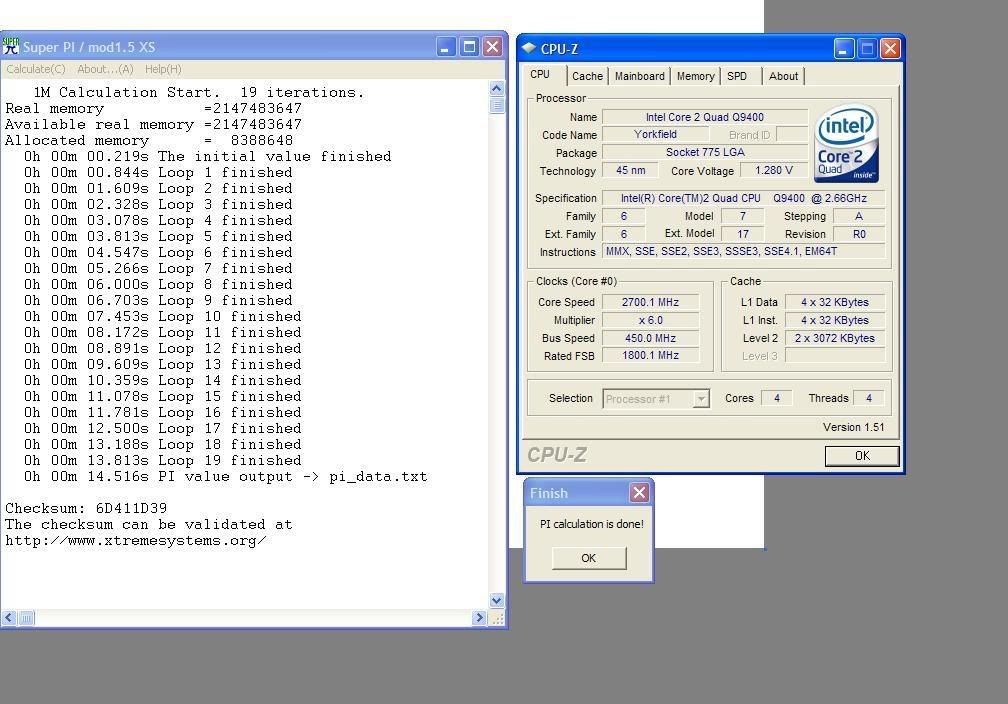This screenshot has width=1008, height=704.
Task: Click the Package Socket 775 LGA field
Action: coord(705,152)
